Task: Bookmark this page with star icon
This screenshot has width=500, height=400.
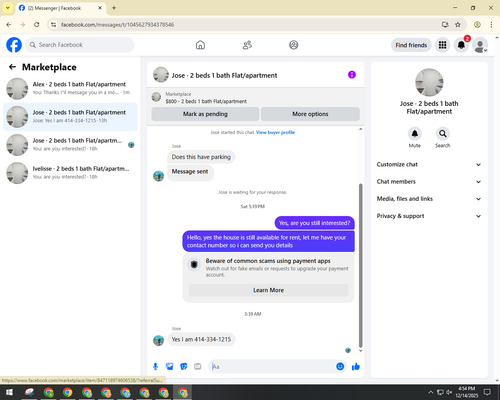Action: 458,25
